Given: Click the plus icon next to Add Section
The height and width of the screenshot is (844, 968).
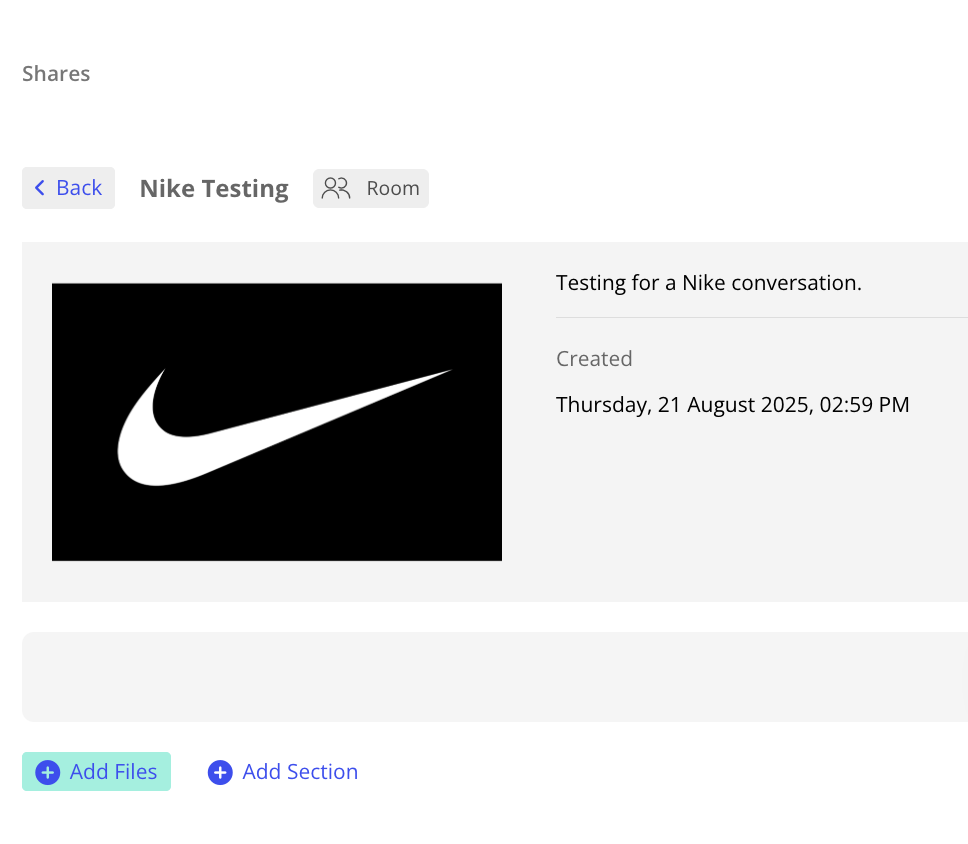Looking at the screenshot, I should pos(220,772).
